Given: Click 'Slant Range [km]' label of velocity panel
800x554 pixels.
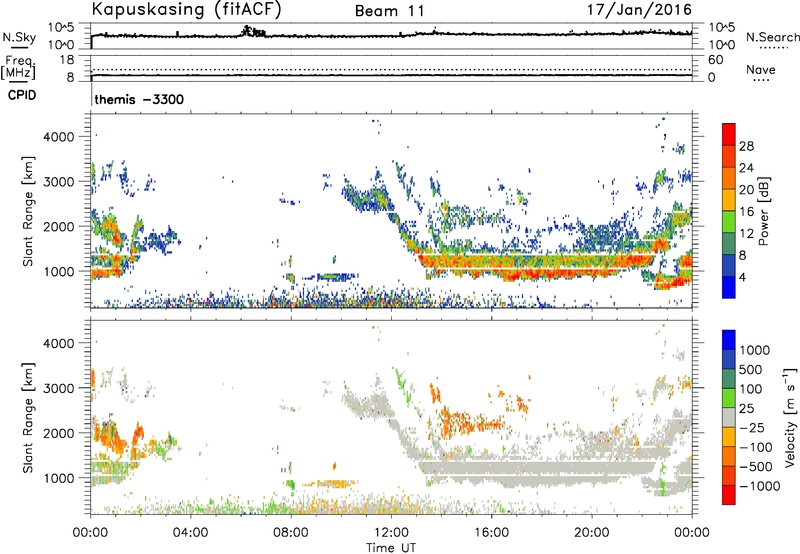Looking at the screenshot, I should 28,418.
